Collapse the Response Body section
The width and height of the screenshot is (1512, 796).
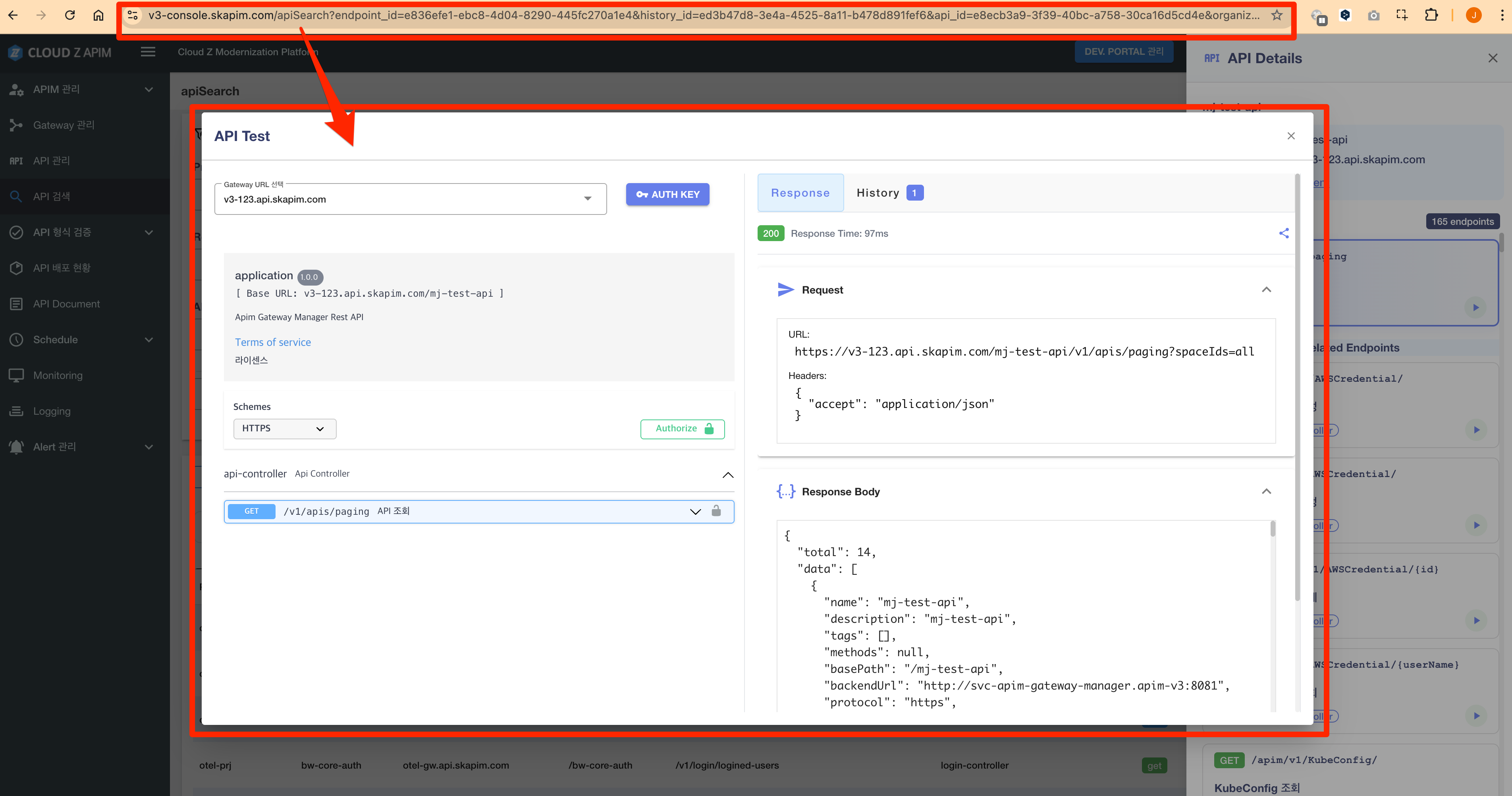[1266, 491]
